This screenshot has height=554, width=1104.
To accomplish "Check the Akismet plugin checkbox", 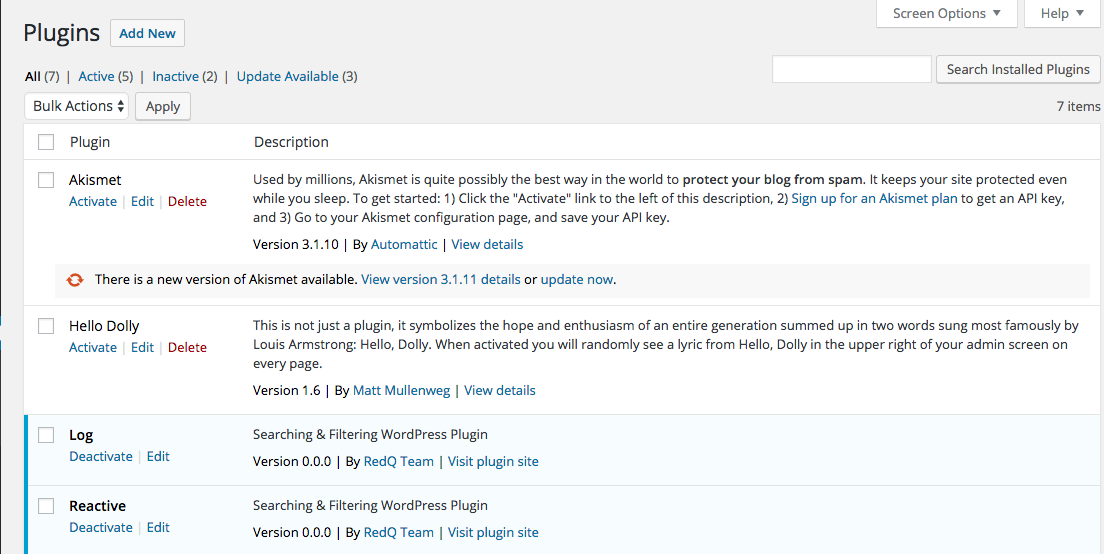I will click(x=46, y=180).
